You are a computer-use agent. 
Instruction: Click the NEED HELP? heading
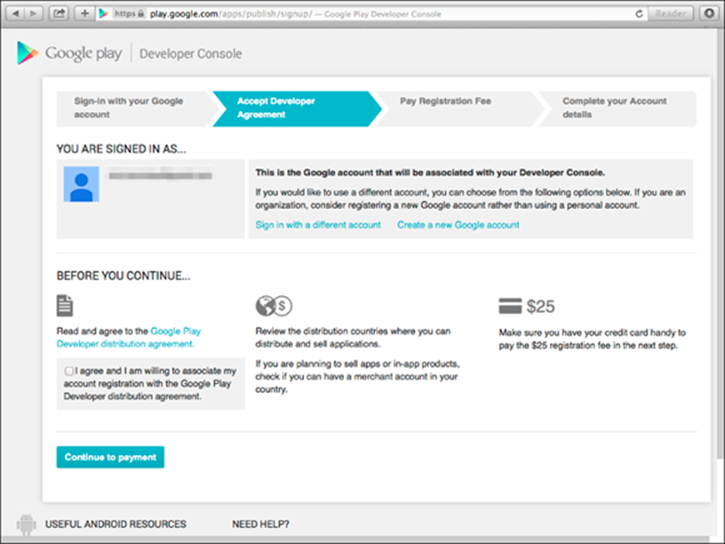click(x=261, y=524)
